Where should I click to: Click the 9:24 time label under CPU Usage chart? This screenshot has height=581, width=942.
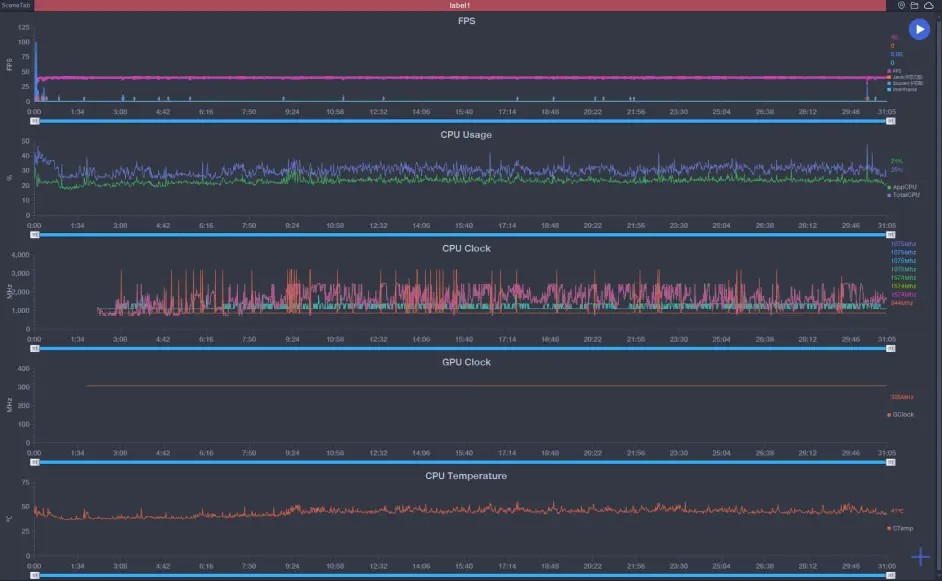pos(292,225)
